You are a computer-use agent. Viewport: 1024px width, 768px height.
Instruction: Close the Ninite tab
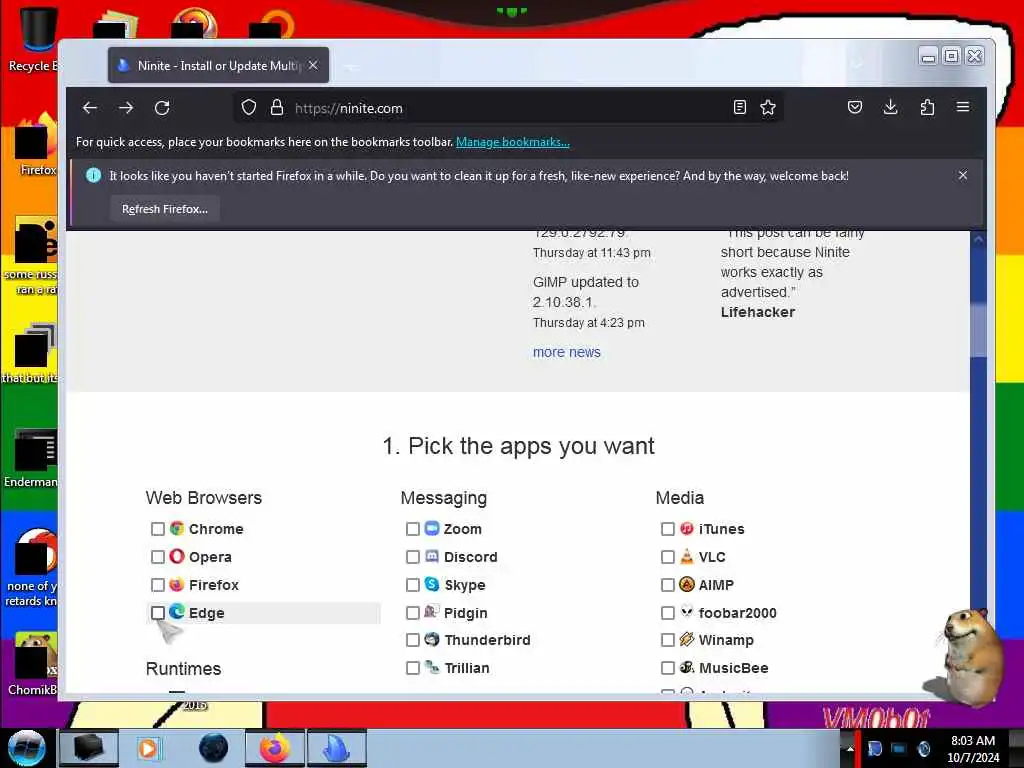[x=313, y=65]
